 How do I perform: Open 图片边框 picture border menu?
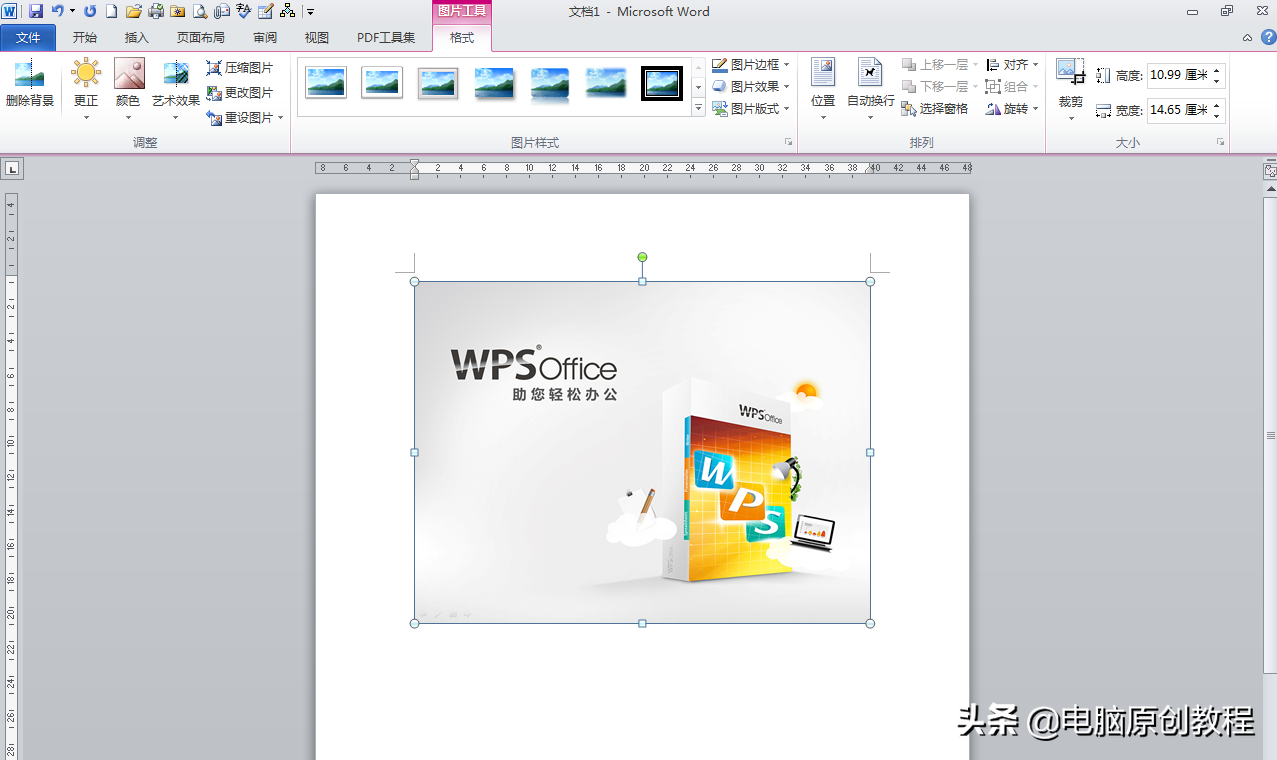coord(751,65)
